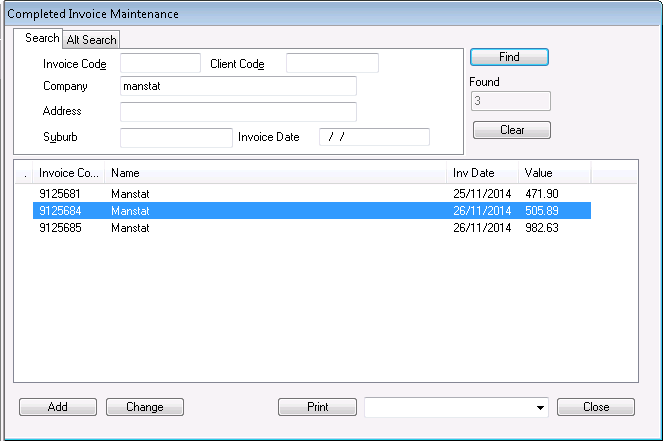Click the Address text field

pyautogui.click(x=238, y=111)
